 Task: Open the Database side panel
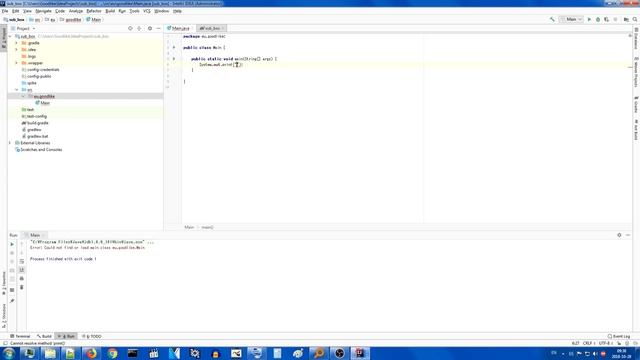(636, 38)
